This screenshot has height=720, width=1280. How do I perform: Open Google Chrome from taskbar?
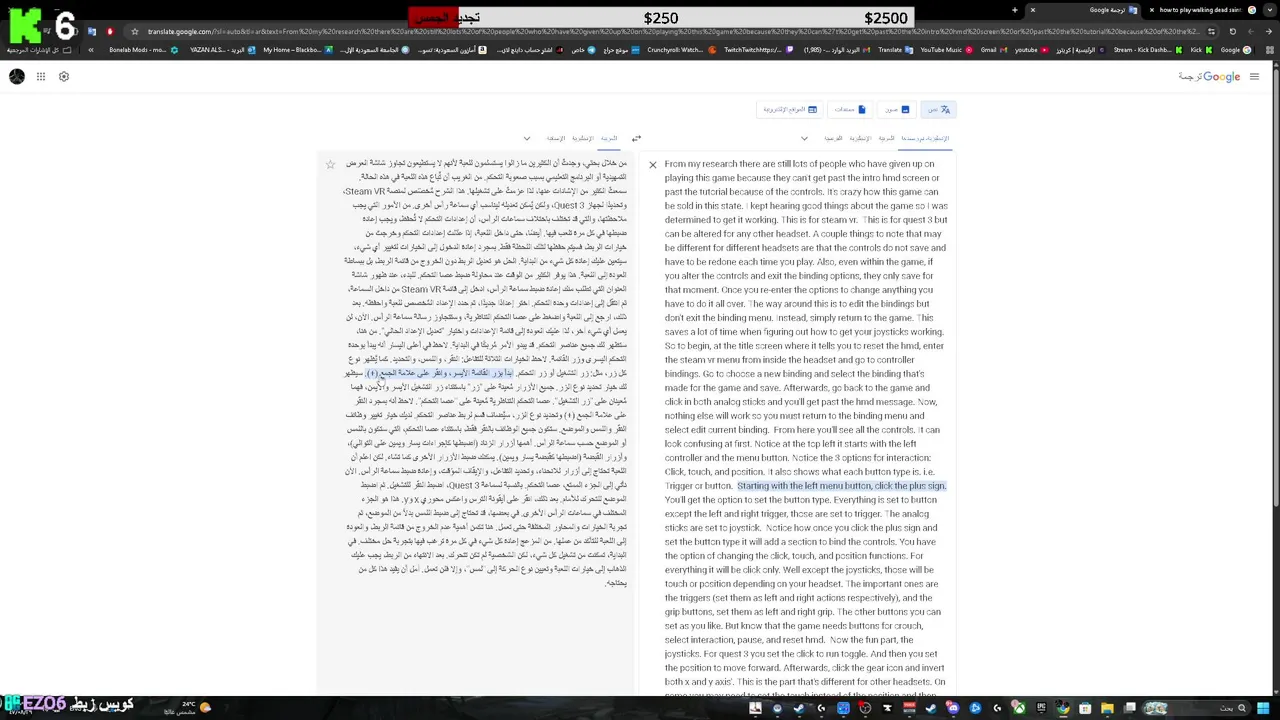(x=1063, y=708)
